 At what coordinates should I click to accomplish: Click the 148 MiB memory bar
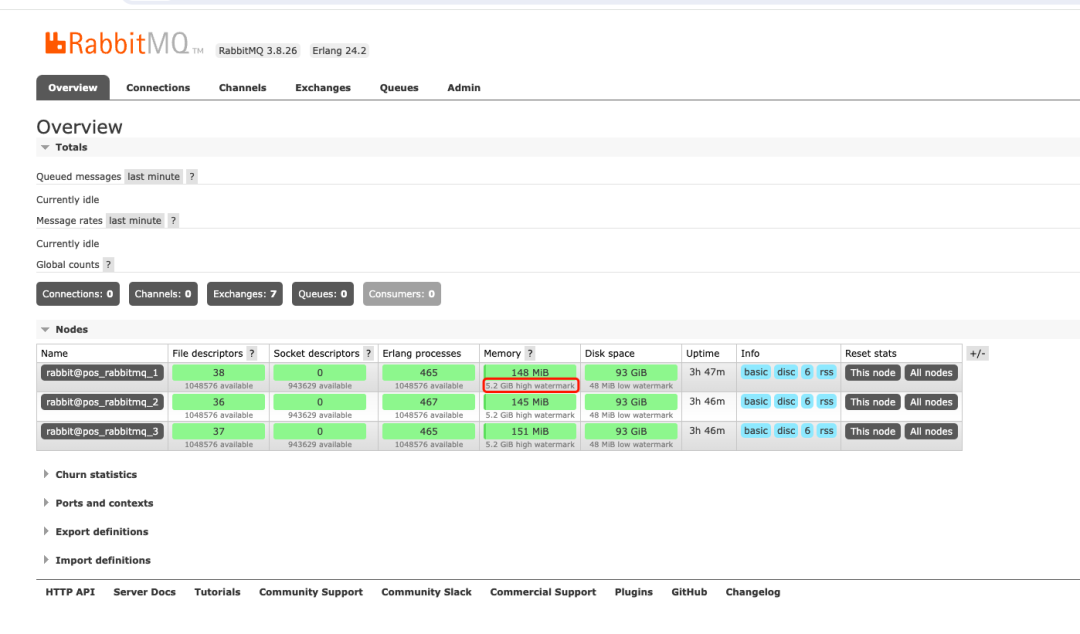tap(530, 373)
